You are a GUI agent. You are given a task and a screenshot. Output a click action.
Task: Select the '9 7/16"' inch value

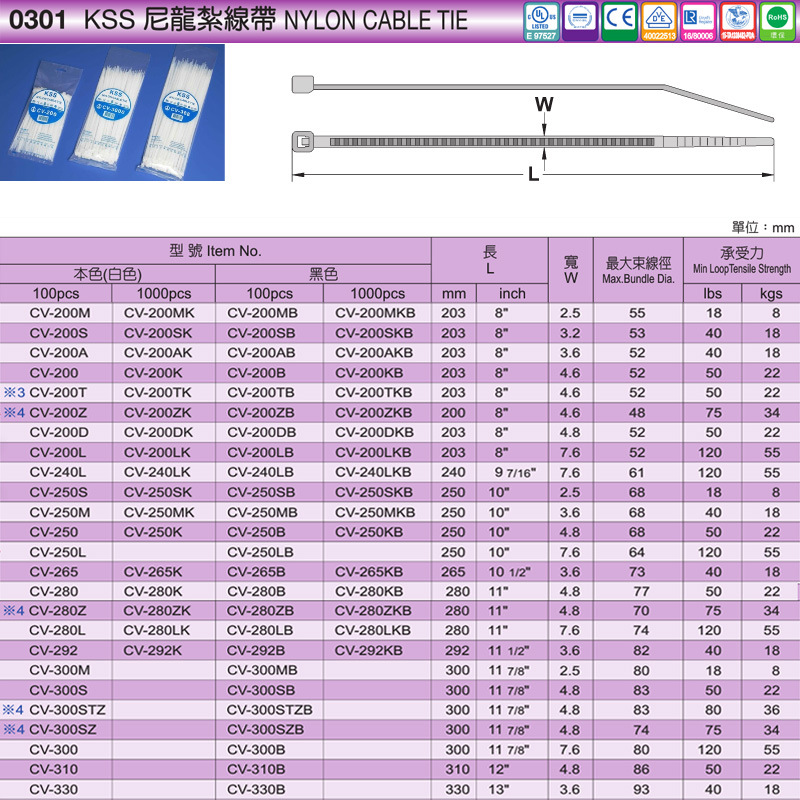point(515,473)
